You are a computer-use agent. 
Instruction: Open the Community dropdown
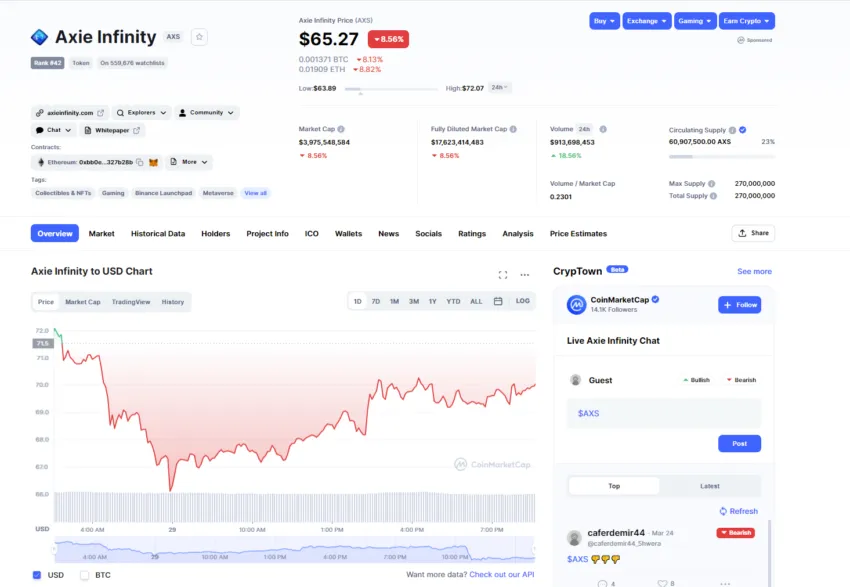point(207,113)
